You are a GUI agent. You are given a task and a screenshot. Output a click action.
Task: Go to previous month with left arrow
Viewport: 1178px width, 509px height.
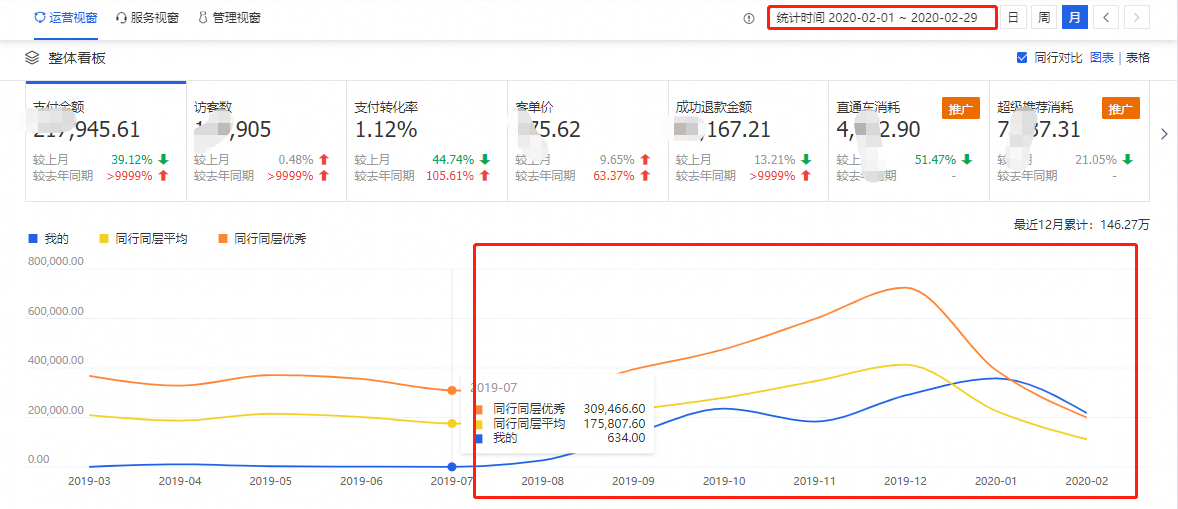click(1106, 17)
